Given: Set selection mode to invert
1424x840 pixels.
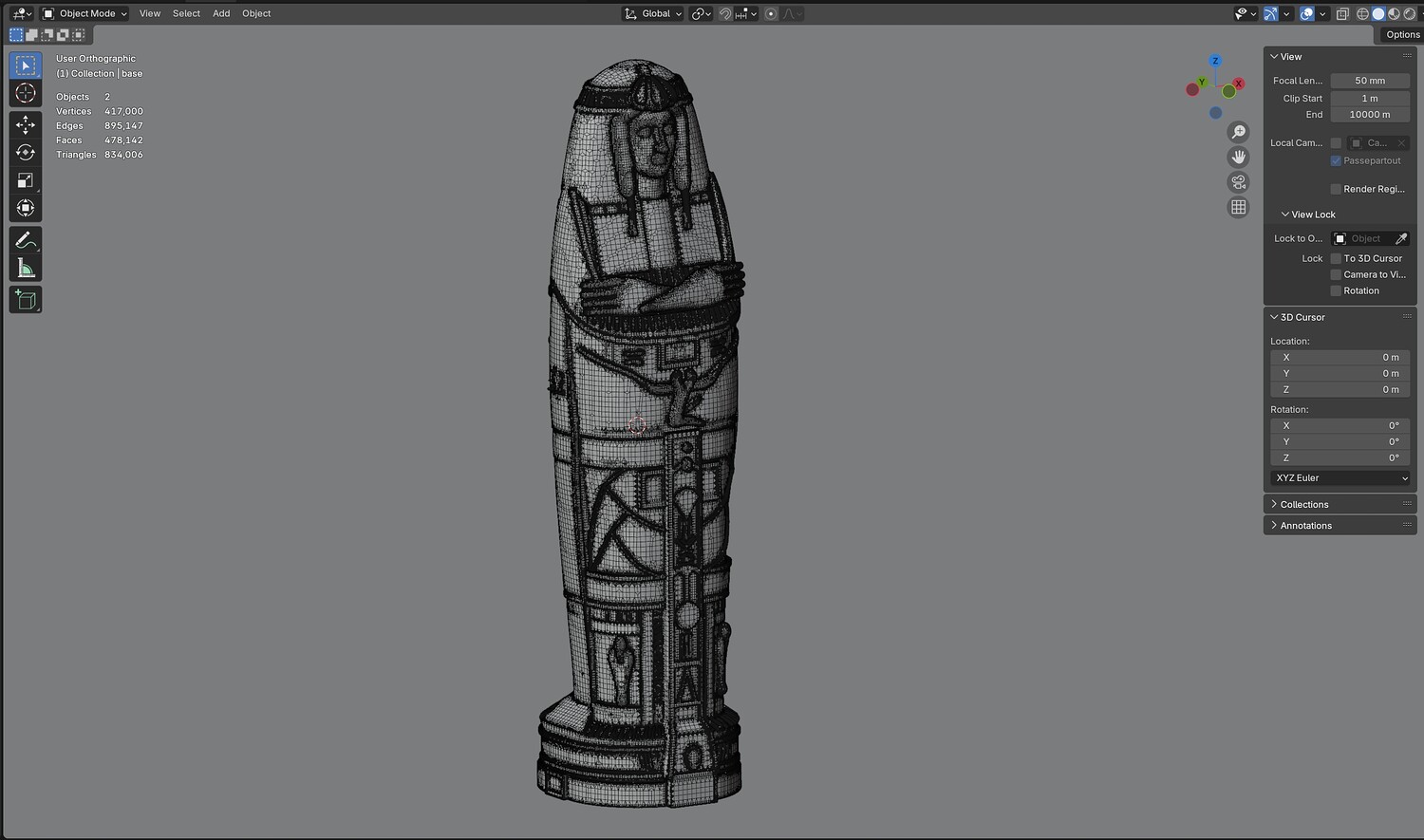Looking at the screenshot, I should point(63,35).
